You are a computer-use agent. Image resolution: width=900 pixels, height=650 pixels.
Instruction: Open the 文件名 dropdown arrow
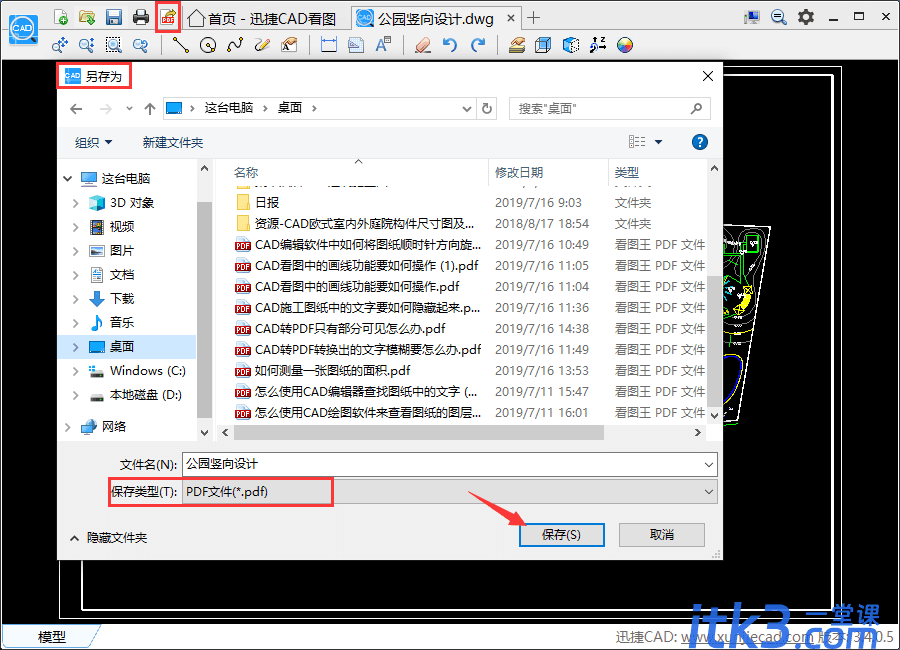click(x=709, y=465)
